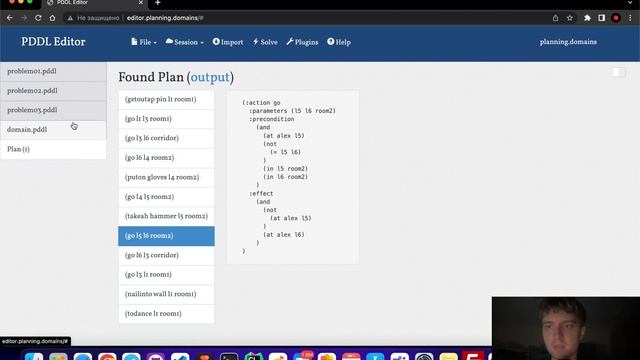This screenshot has width=640, height=360.
Task: Open the browser extensions puzzle icon
Action: 587,18
